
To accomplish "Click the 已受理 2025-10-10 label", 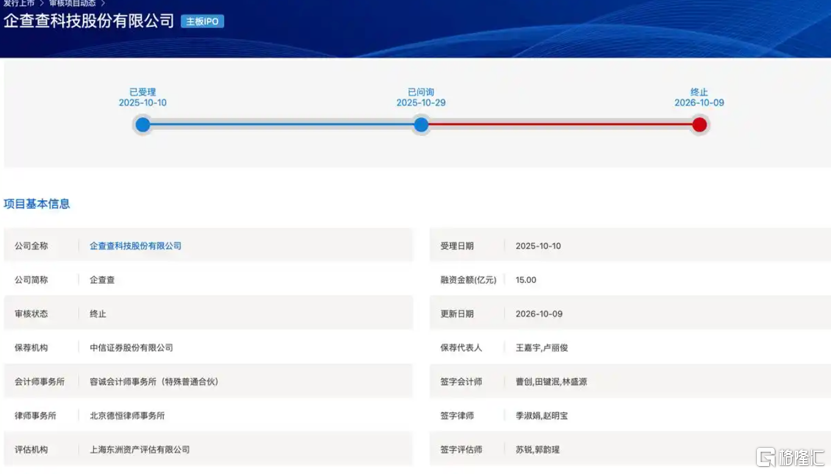I will 143,98.
